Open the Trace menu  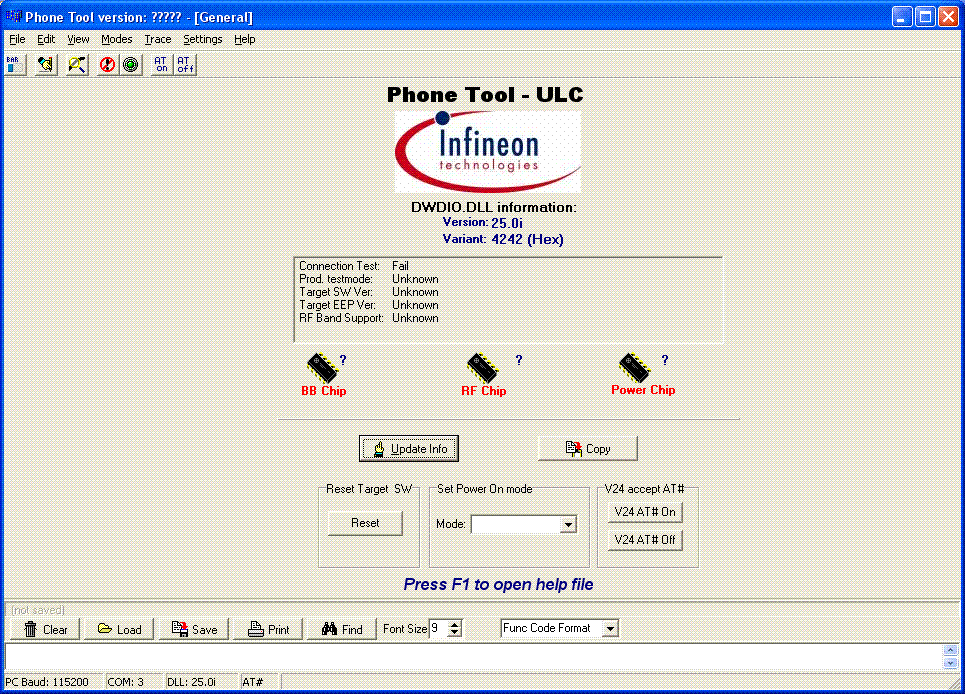click(x=158, y=39)
